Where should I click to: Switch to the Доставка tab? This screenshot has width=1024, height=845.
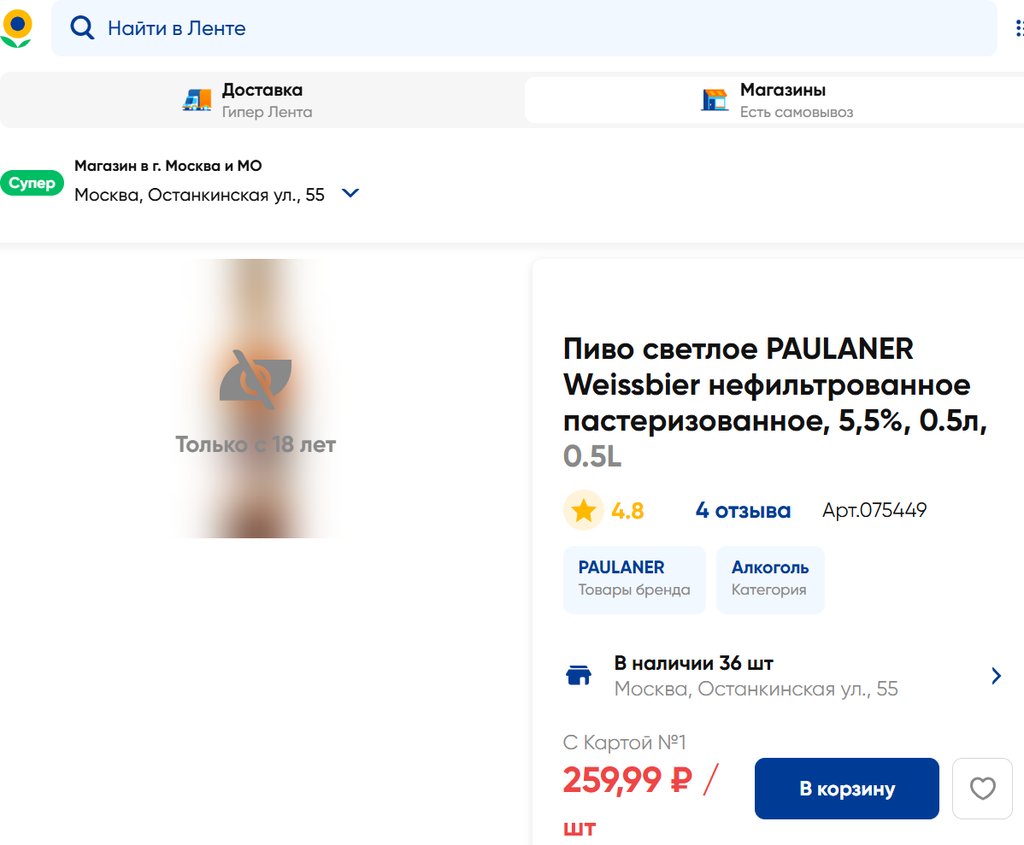[x=262, y=100]
